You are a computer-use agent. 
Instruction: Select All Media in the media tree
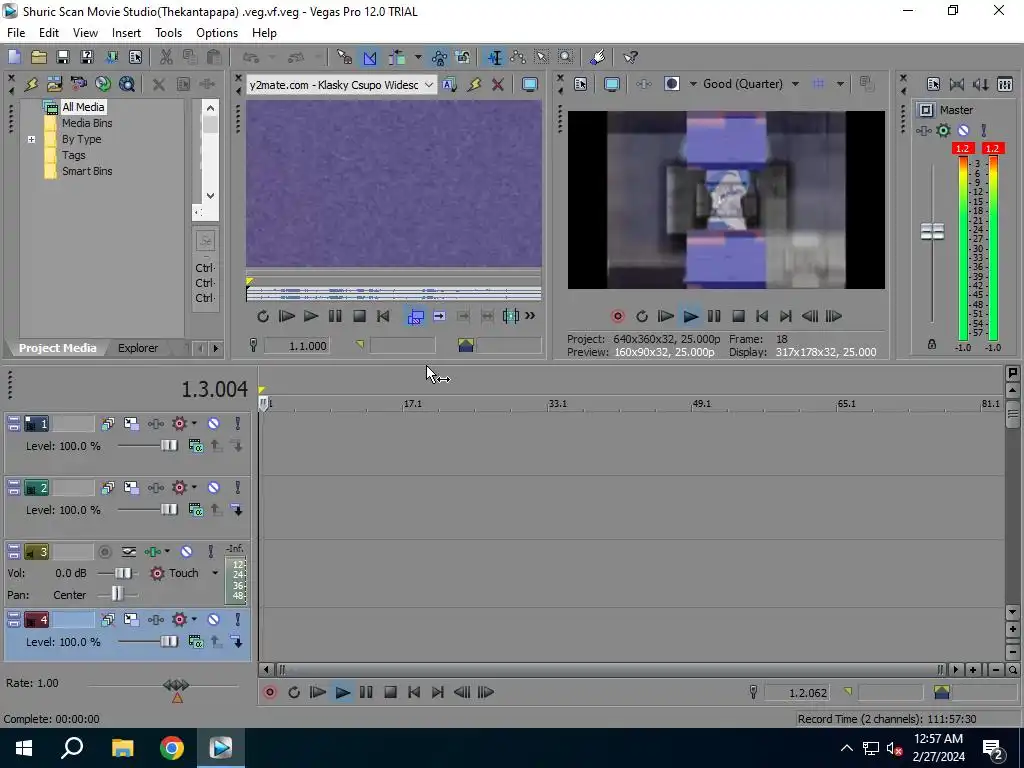click(83, 107)
